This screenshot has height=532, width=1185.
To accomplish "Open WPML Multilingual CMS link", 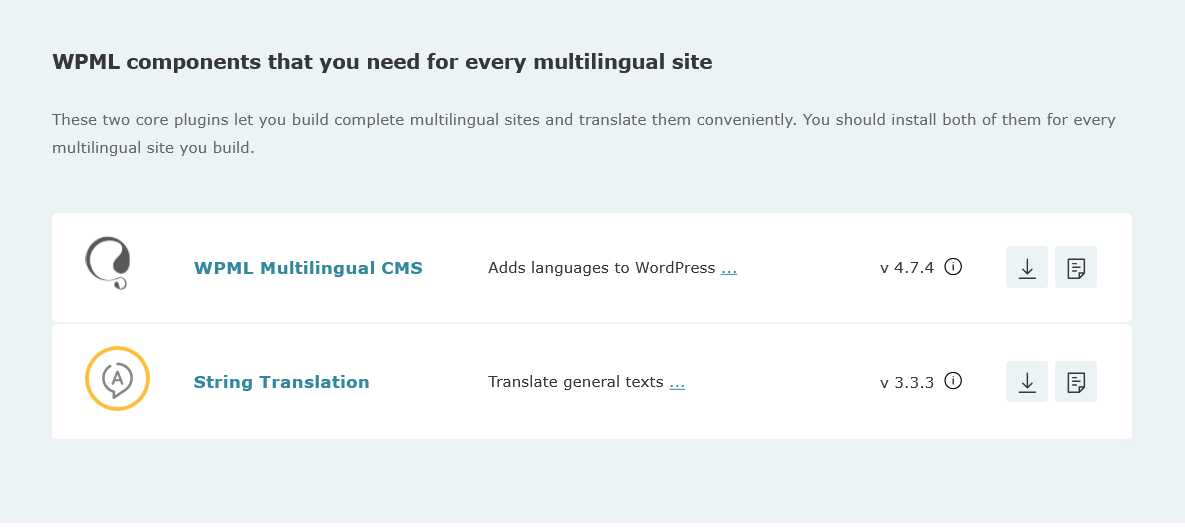I will 308,268.
